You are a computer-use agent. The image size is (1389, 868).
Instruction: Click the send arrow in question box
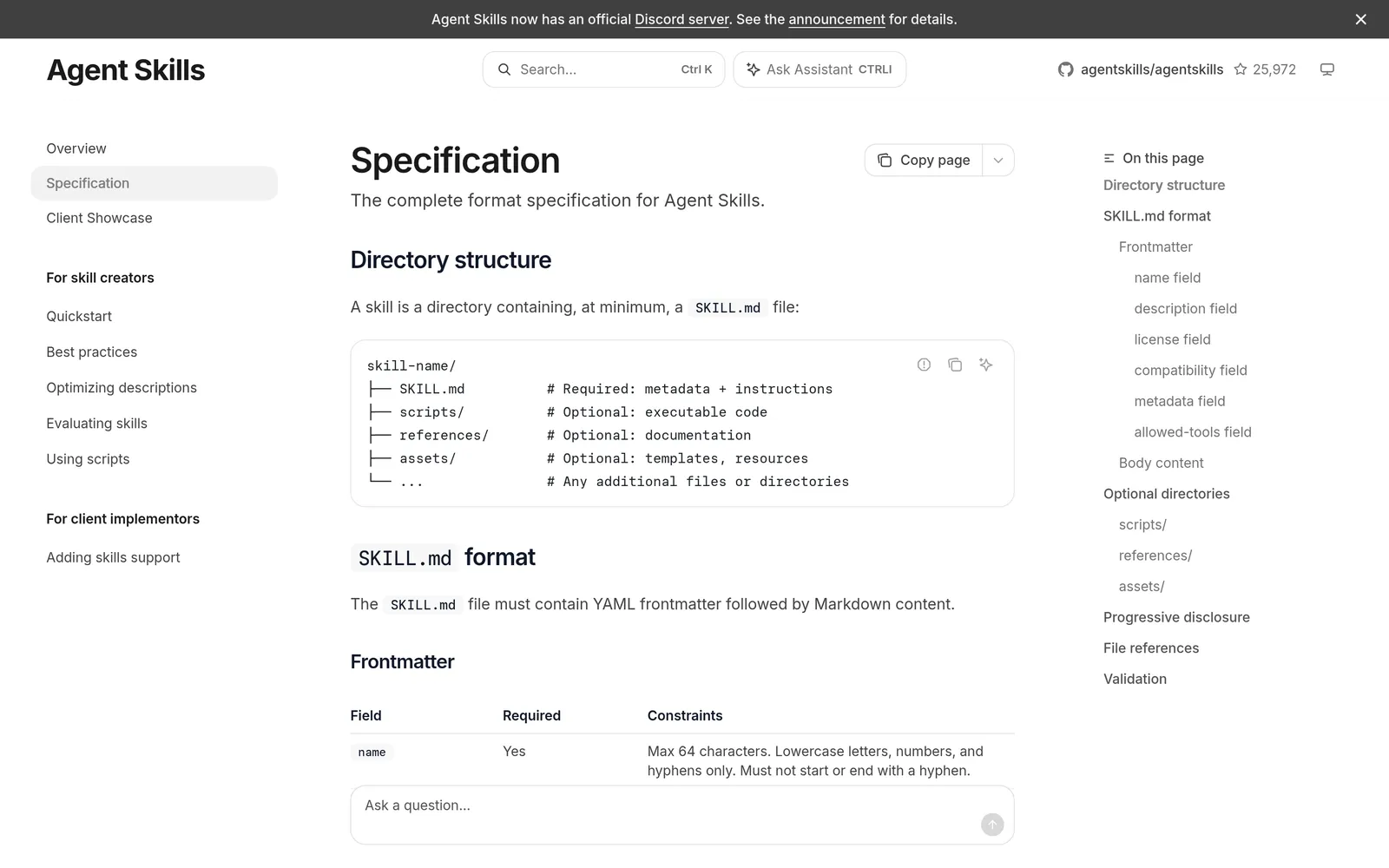click(x=992, y=825)
